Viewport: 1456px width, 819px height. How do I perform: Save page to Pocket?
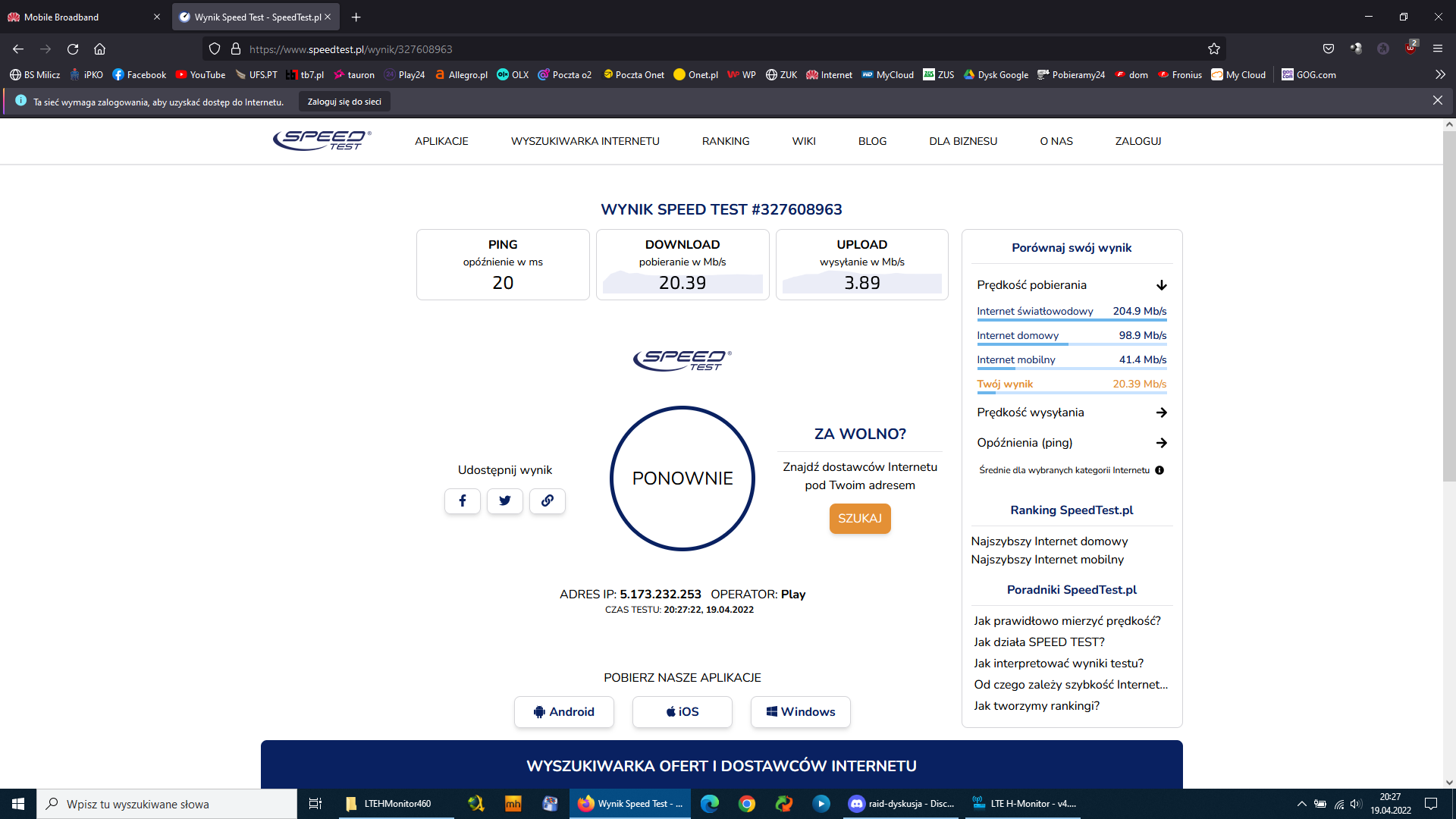click(1329, 49)
